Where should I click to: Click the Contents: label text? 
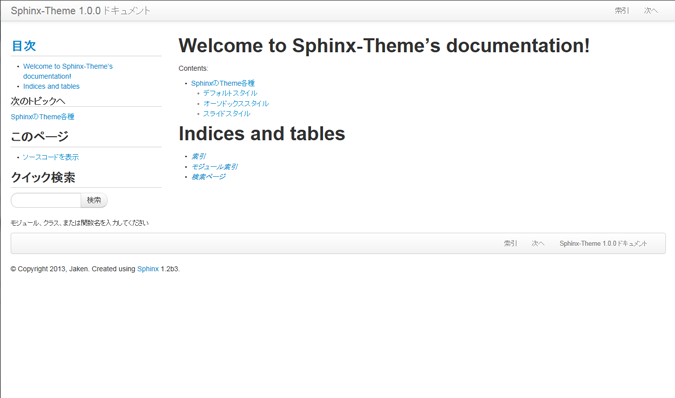(x=193, y=68)
